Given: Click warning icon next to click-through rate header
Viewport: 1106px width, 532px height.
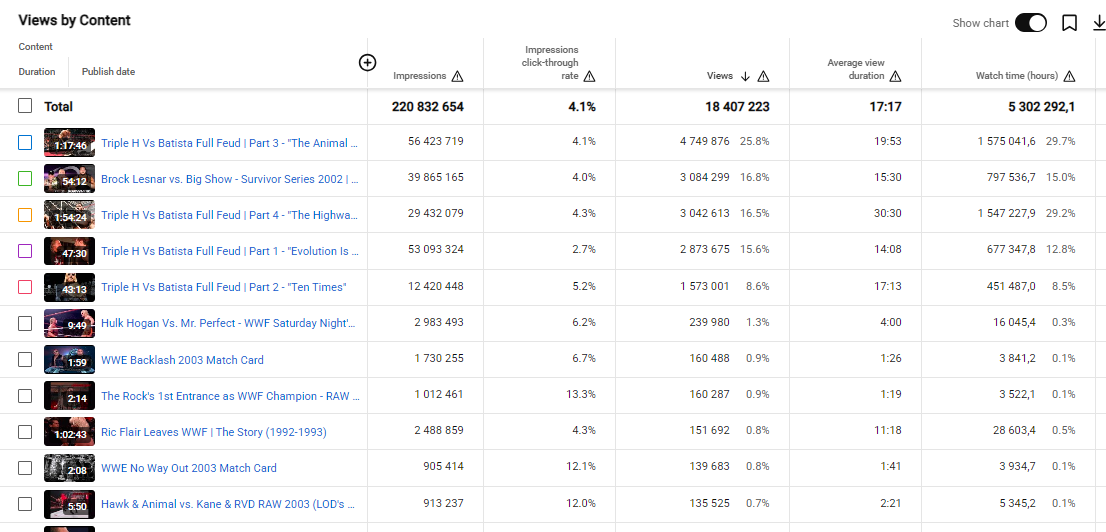Looking at the screenshot, I should [590, 76].
